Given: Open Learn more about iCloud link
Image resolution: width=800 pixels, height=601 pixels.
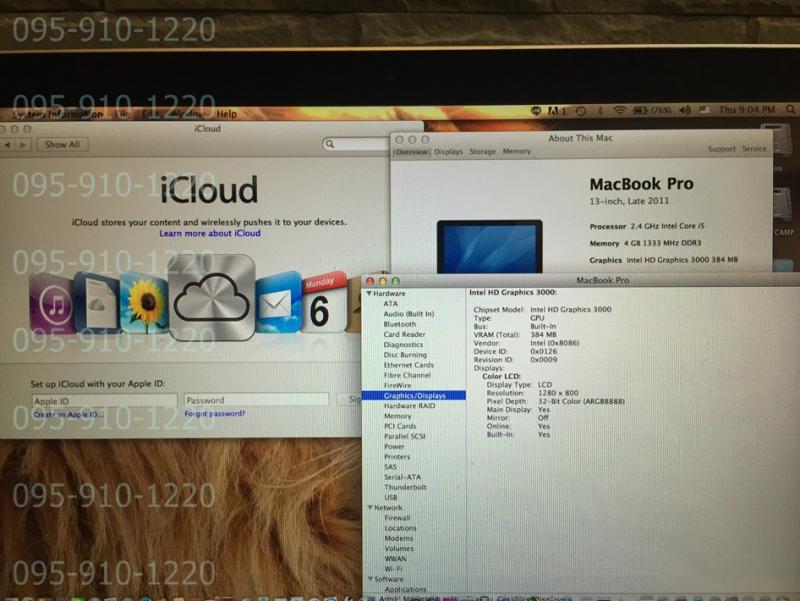Looking at the screenshot, I should click(210, 233).
